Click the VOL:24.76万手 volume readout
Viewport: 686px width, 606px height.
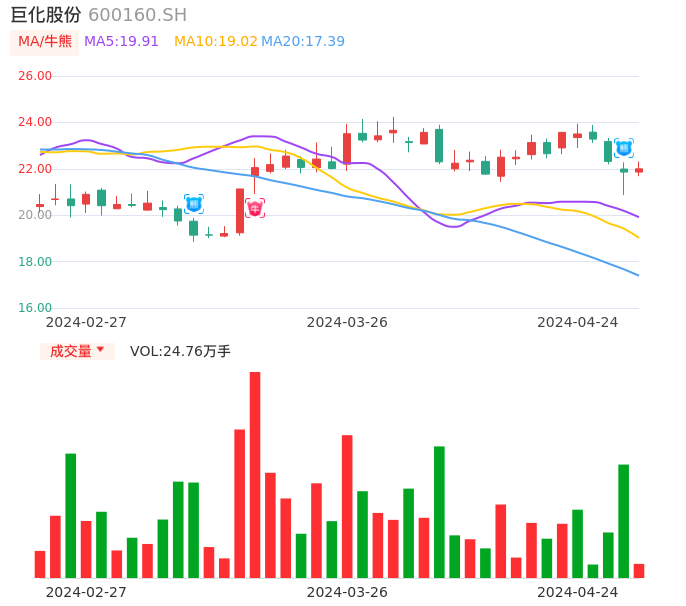[x=180, y=351]
